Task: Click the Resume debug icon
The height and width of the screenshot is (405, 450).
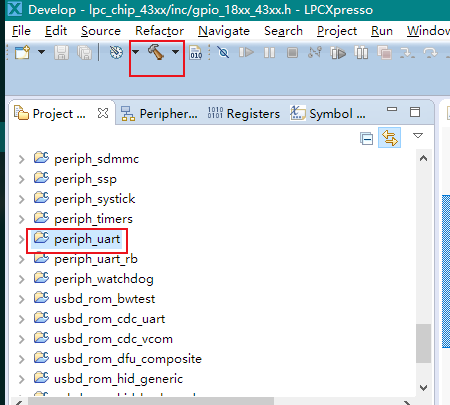Action: [x=246, y=52]
